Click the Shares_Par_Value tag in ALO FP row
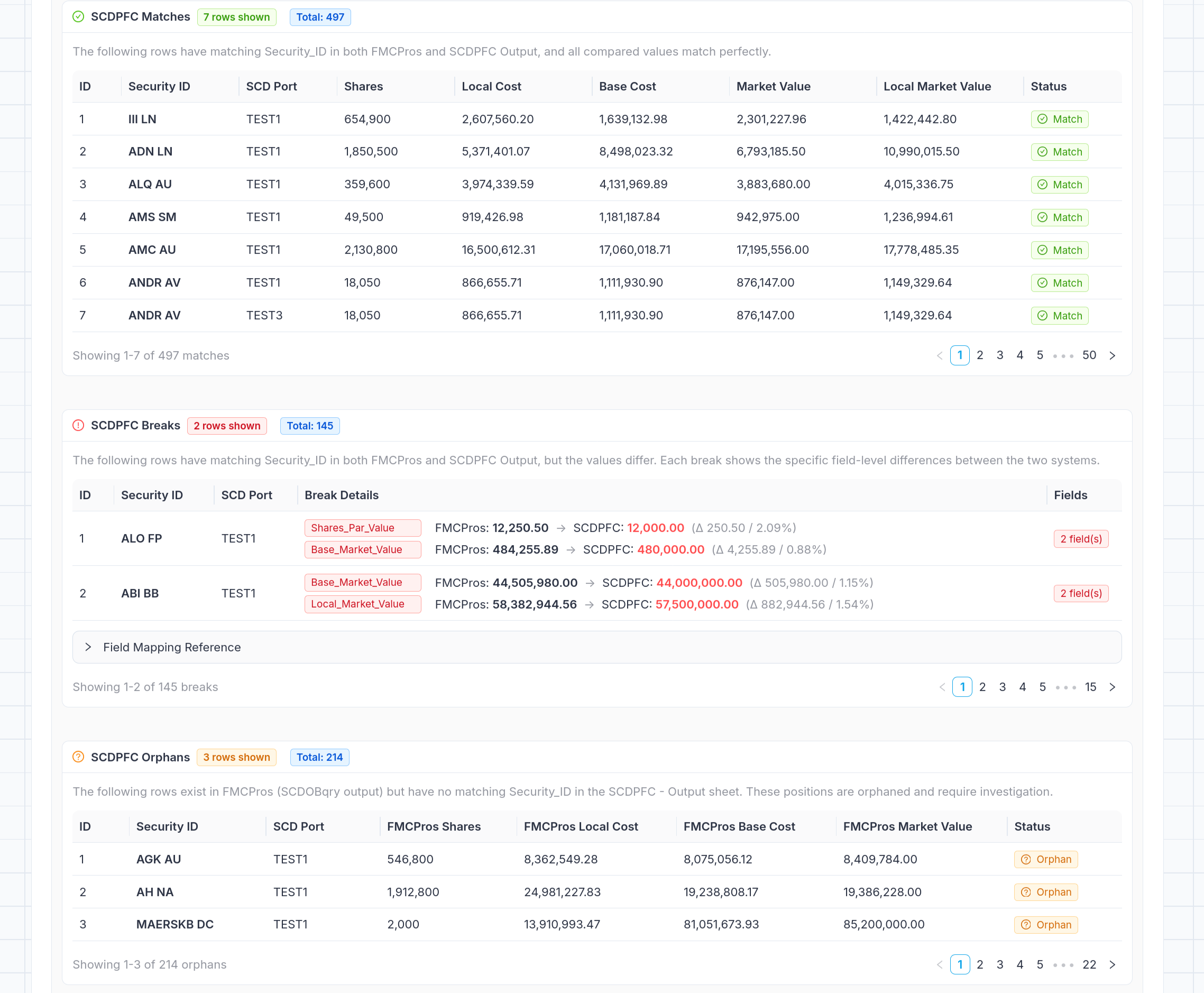 (x=363, y=528)
